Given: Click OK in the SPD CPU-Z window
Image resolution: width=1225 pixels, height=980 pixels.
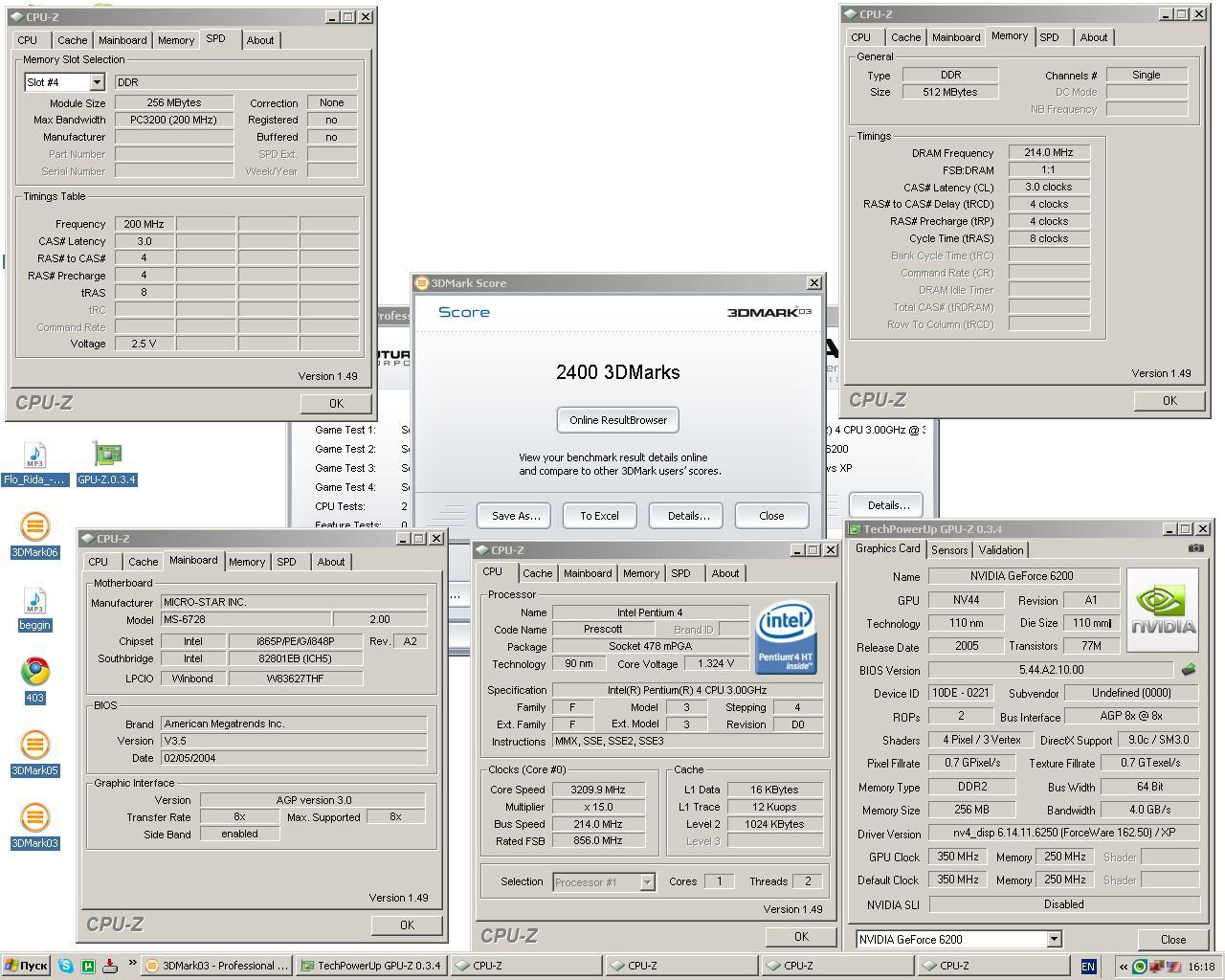Looking at the screenshot, I should pos(336,404).
